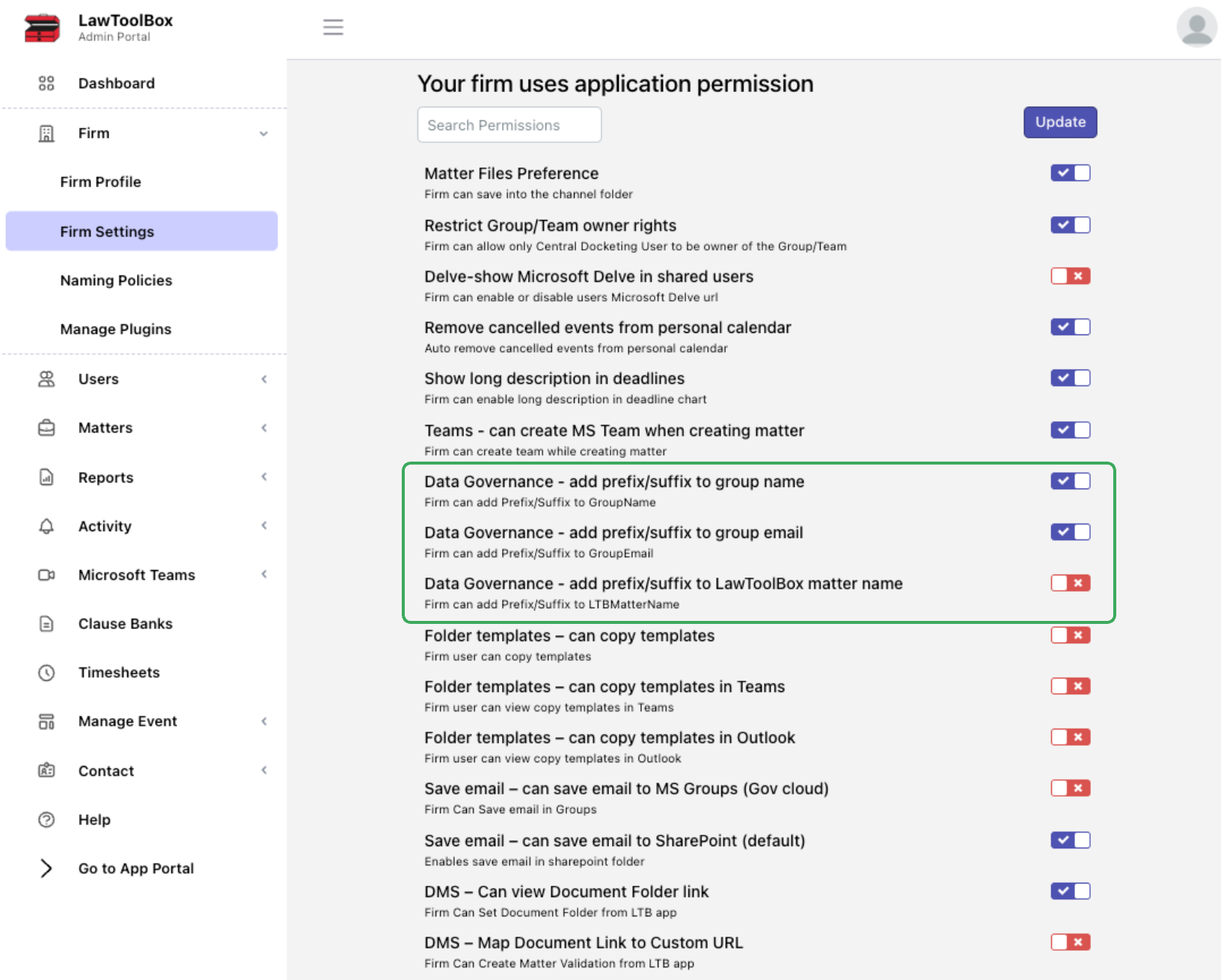Click the LawToolBox Admin Portal title
Image resolution: width=1221 pixels, height=980 pixels.
pyautogui.click(x=126, y=27)
